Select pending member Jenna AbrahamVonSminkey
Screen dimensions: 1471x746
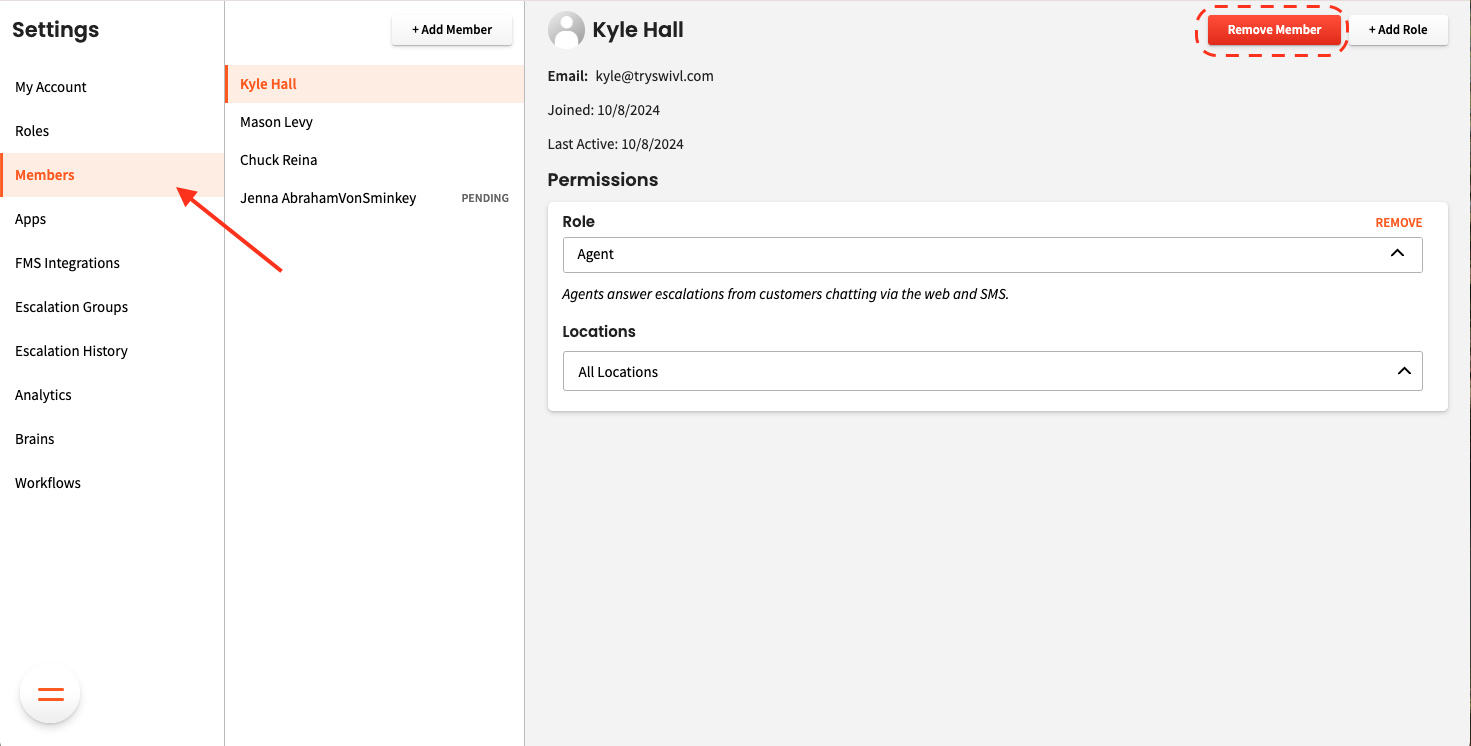point(328,198)
